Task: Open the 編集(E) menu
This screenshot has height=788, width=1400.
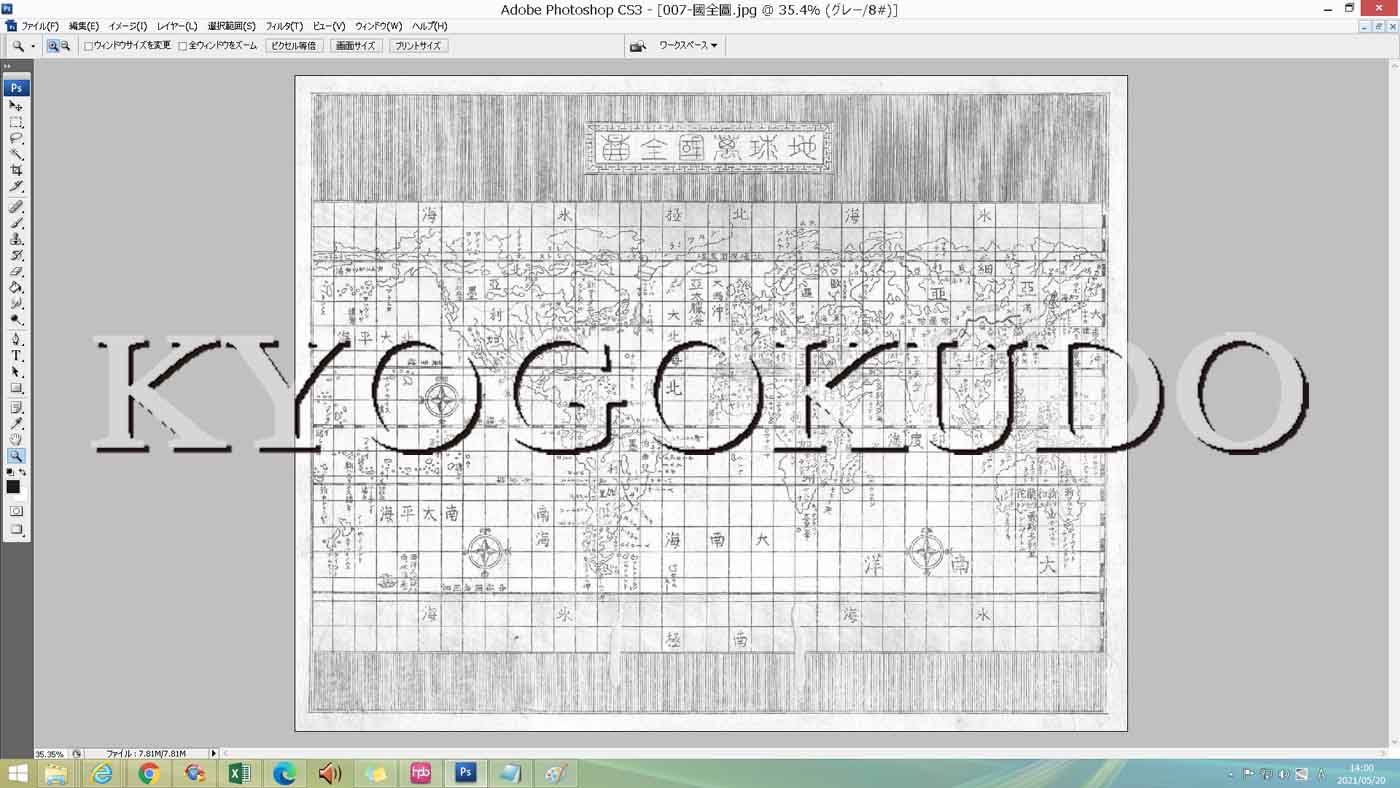Action: click(x=84, y=26)
